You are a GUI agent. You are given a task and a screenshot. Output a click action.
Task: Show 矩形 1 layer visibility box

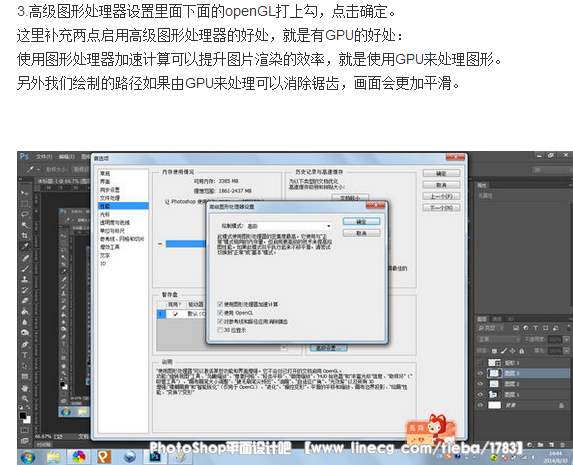(480, 362)
